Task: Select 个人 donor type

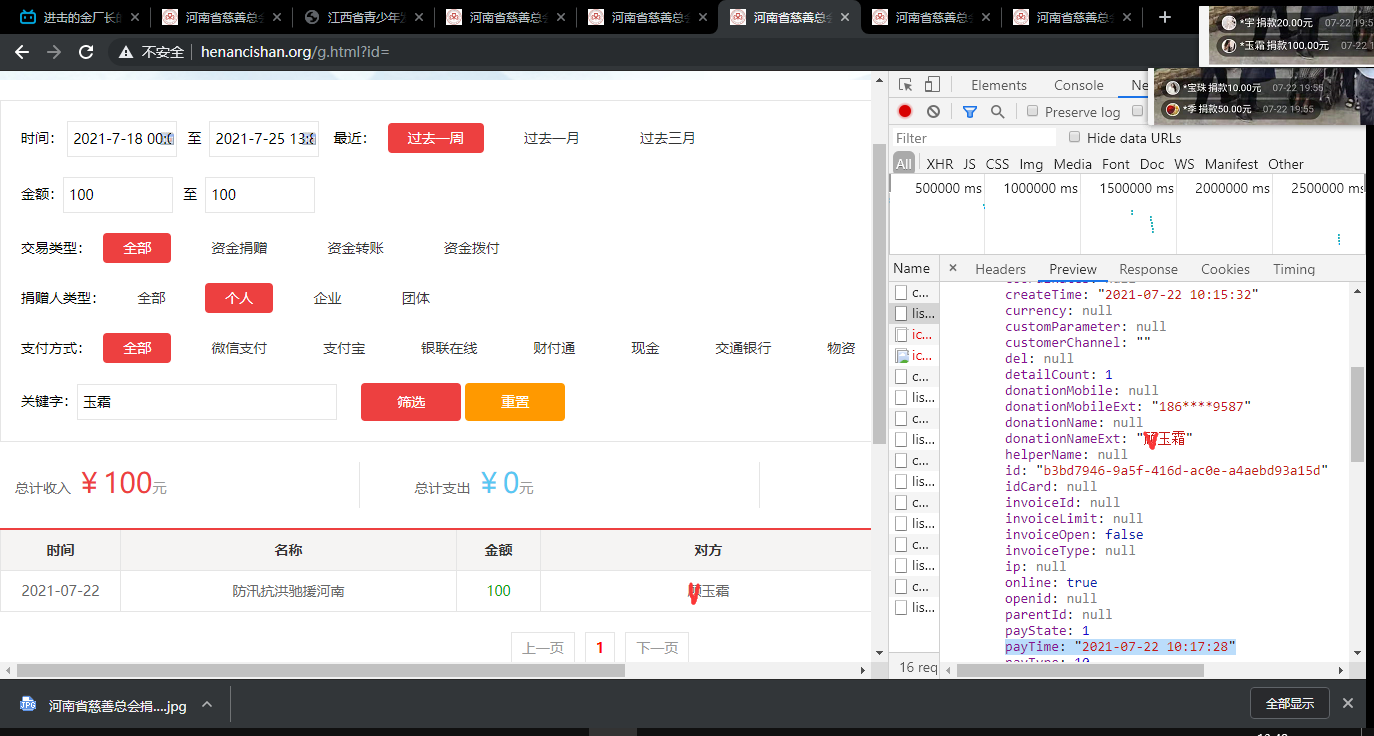Action: pyautogui.click(x=239, y=298)
